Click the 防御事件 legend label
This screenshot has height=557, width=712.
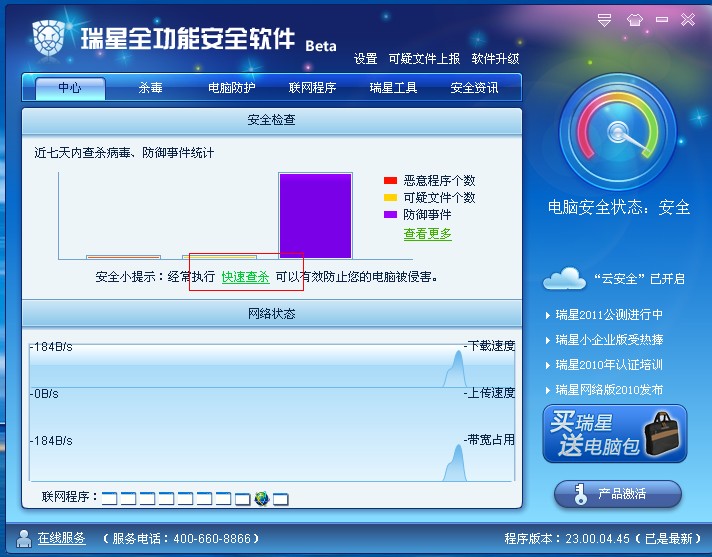tap(427, 214)
